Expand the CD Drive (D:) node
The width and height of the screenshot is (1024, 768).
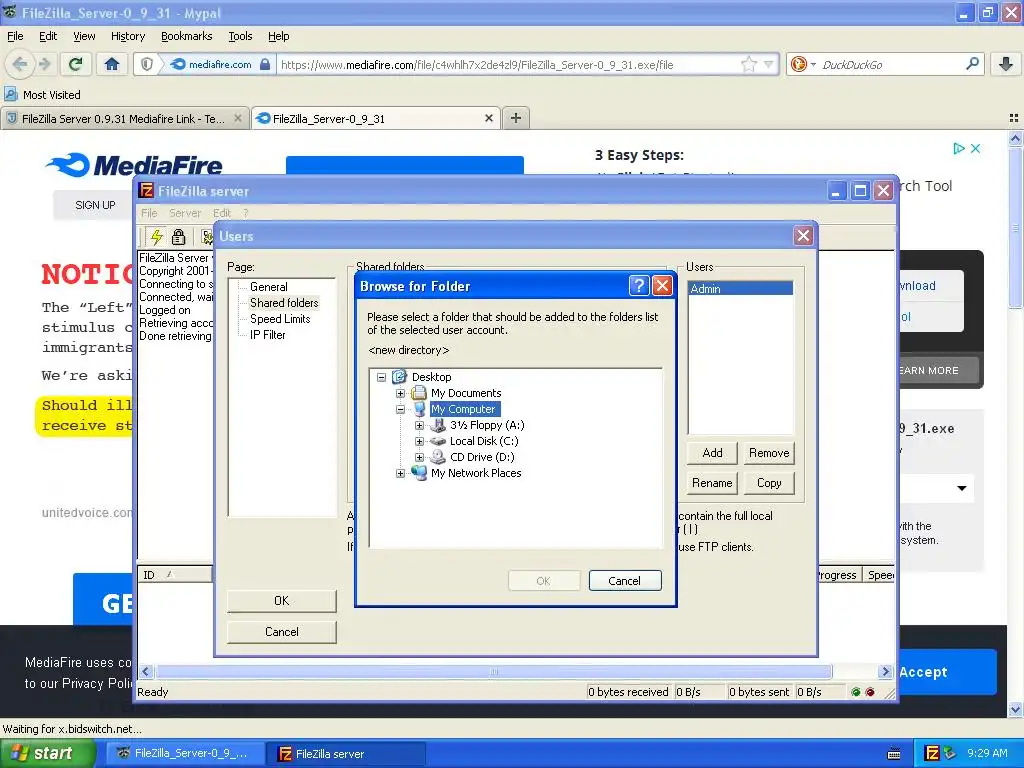pyautogui.click(x=419, y=457)
